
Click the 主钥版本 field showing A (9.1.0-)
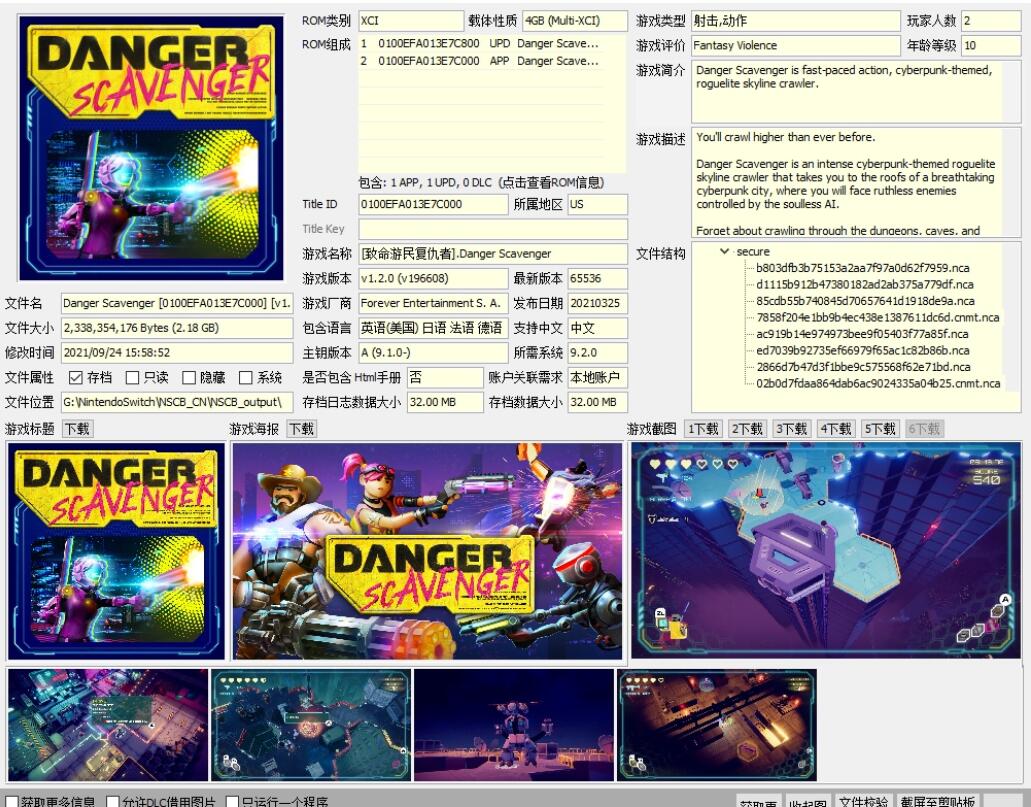click(x=433, y=353)
